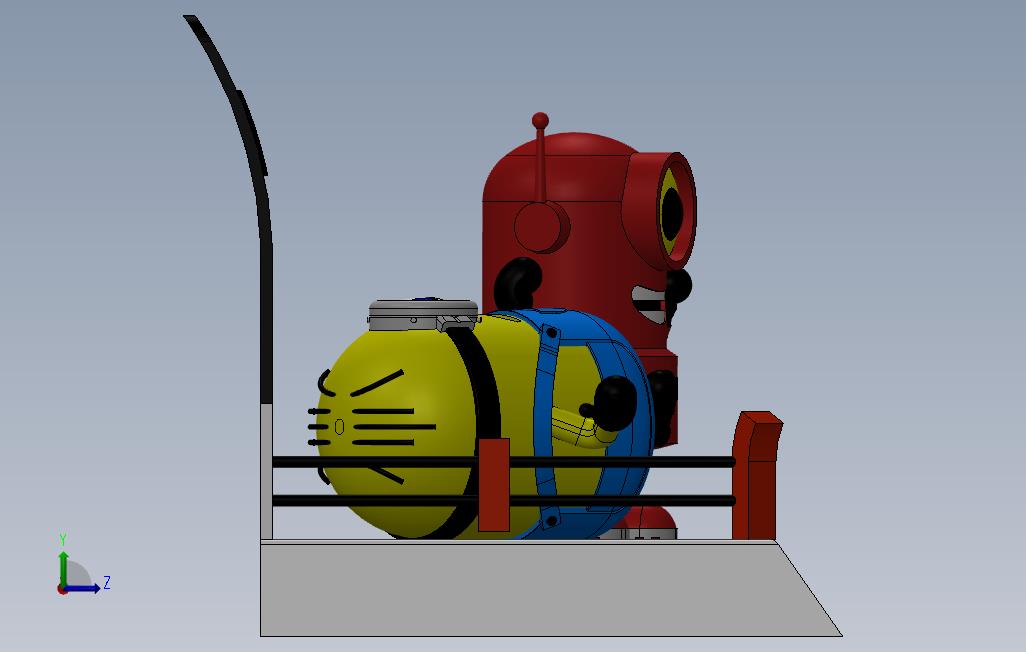Pick the lower button on the blue strap
Screen dimensions: 1026x652
click(x=550, y=521)
